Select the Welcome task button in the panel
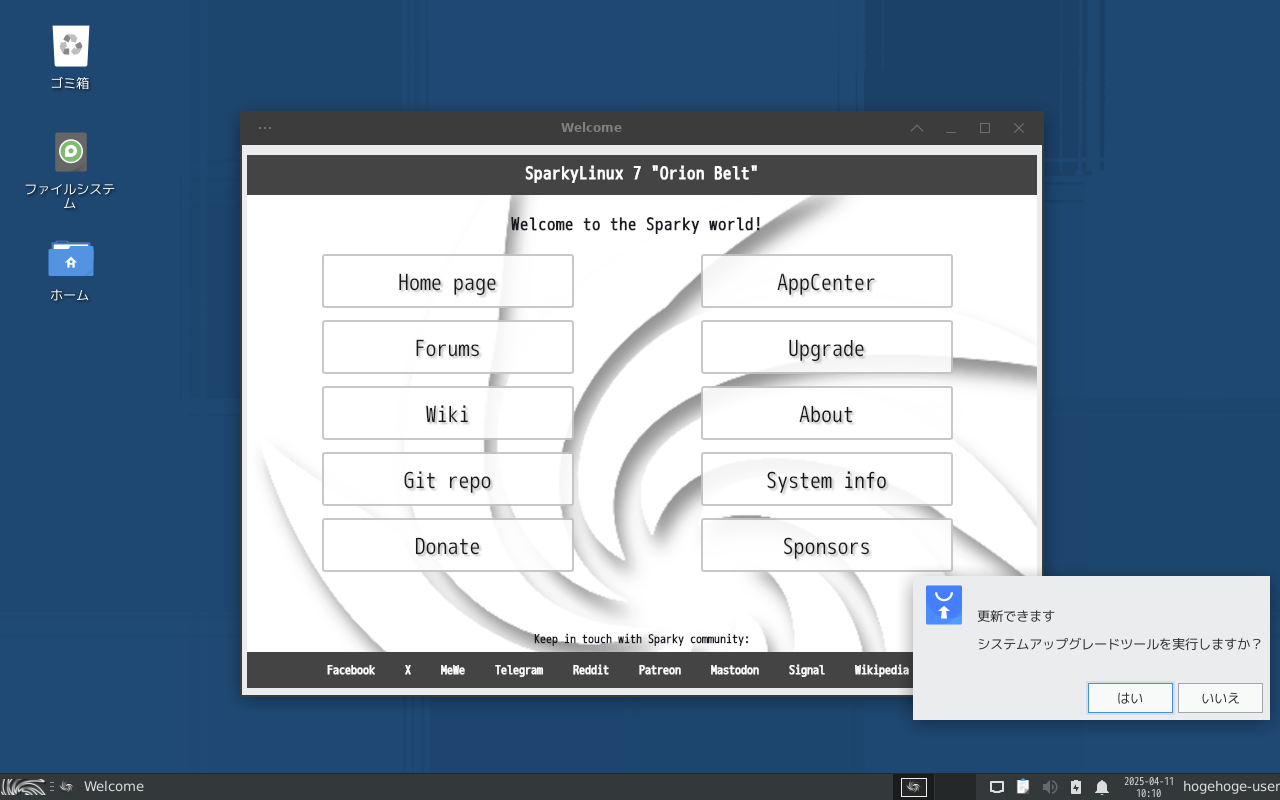 (102, 787)
